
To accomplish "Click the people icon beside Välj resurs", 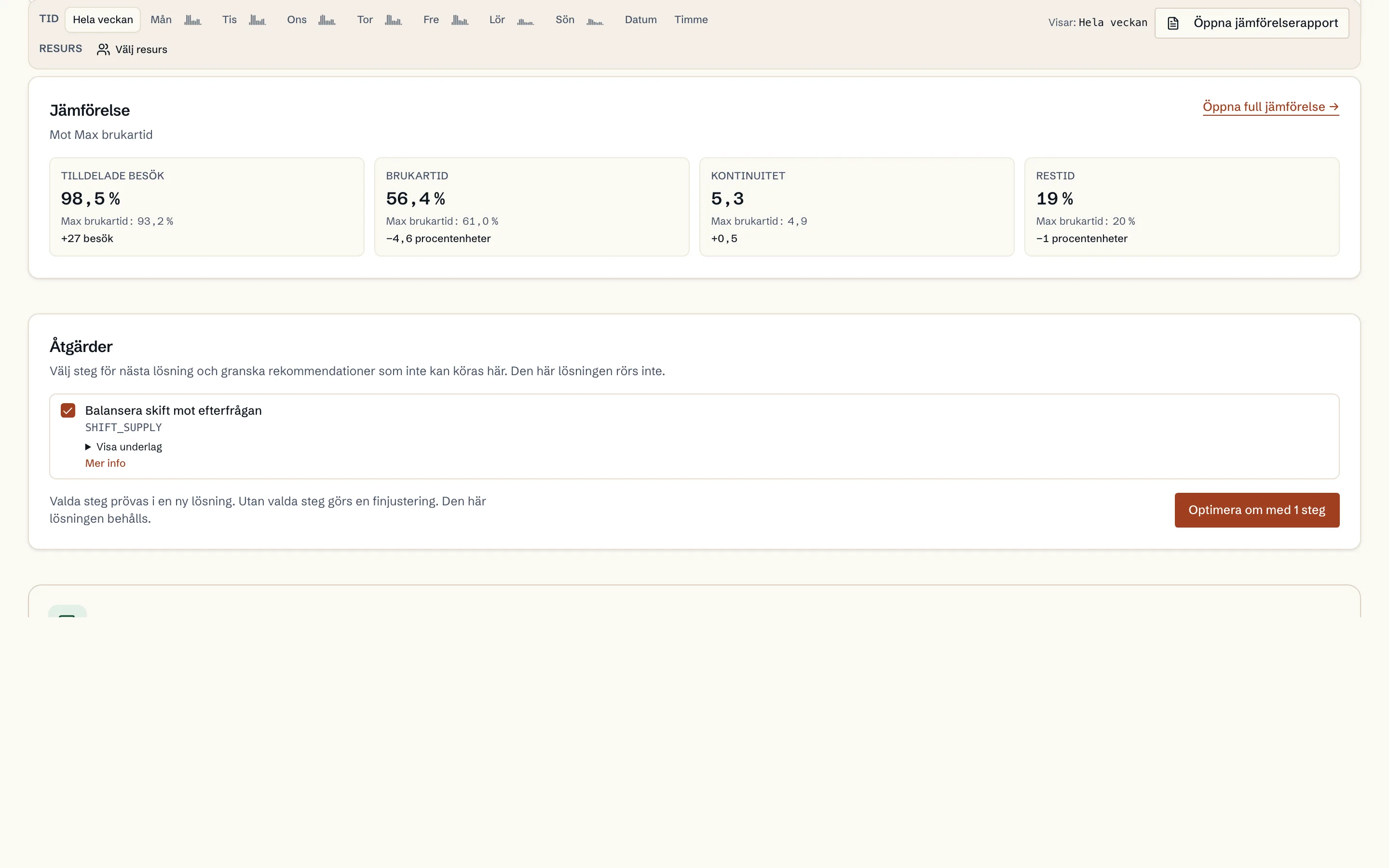I will point(103,49).
